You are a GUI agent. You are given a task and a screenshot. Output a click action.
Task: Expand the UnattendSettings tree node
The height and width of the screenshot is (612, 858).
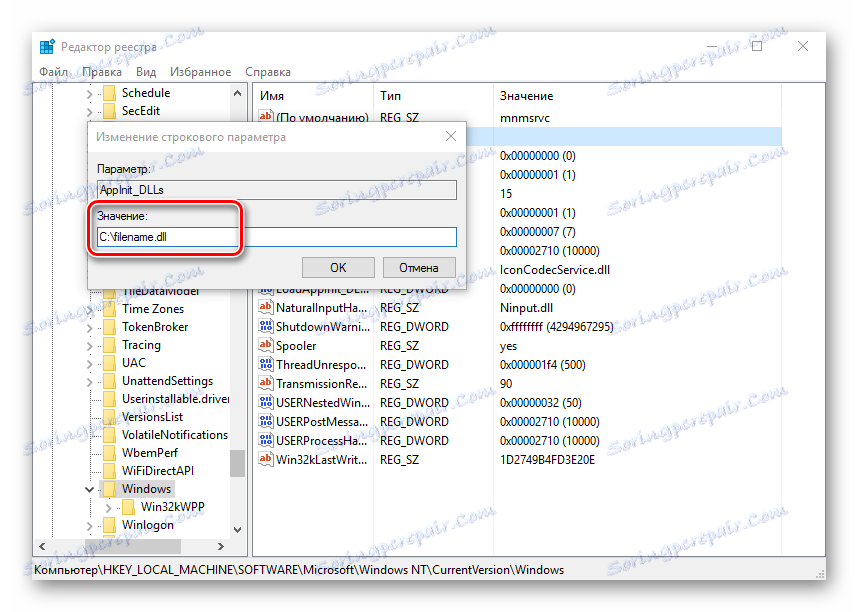point(90,382)
